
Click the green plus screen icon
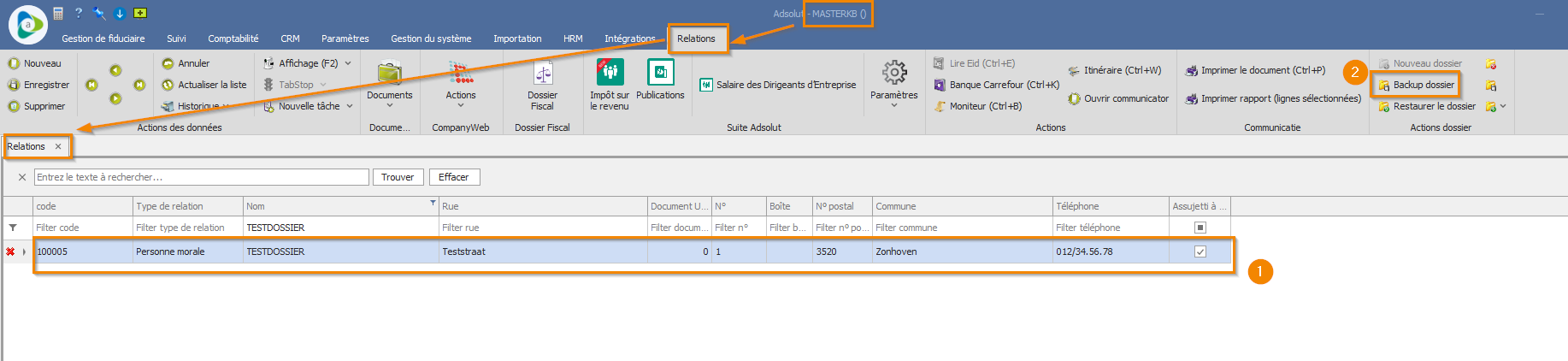[140, 13]
